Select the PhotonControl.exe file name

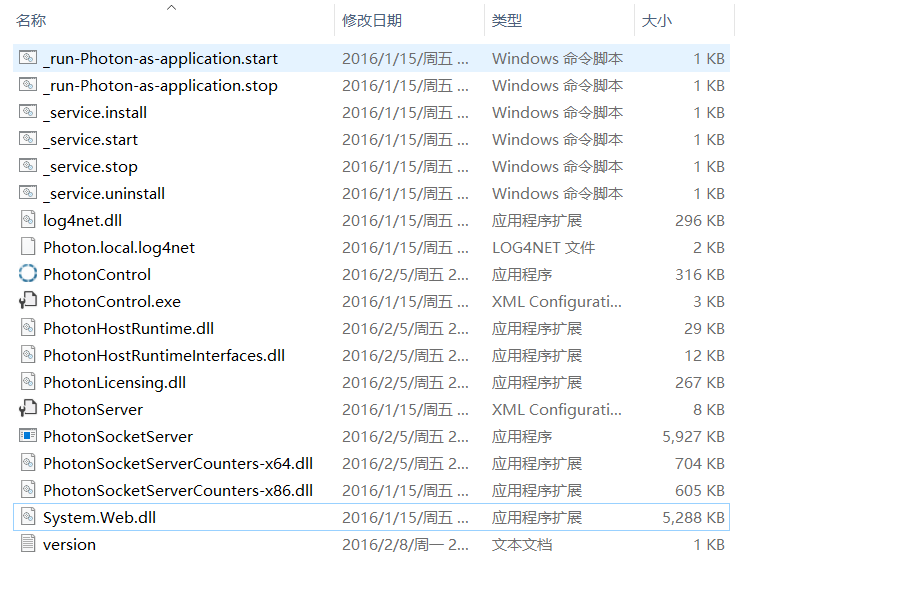click(x=112, y=301)
